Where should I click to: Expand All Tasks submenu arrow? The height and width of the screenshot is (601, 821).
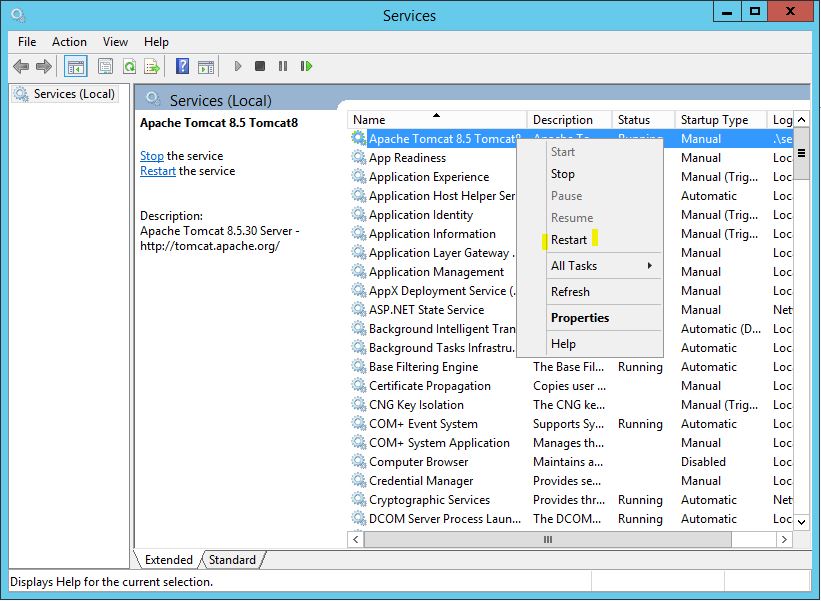click(649, 265)
